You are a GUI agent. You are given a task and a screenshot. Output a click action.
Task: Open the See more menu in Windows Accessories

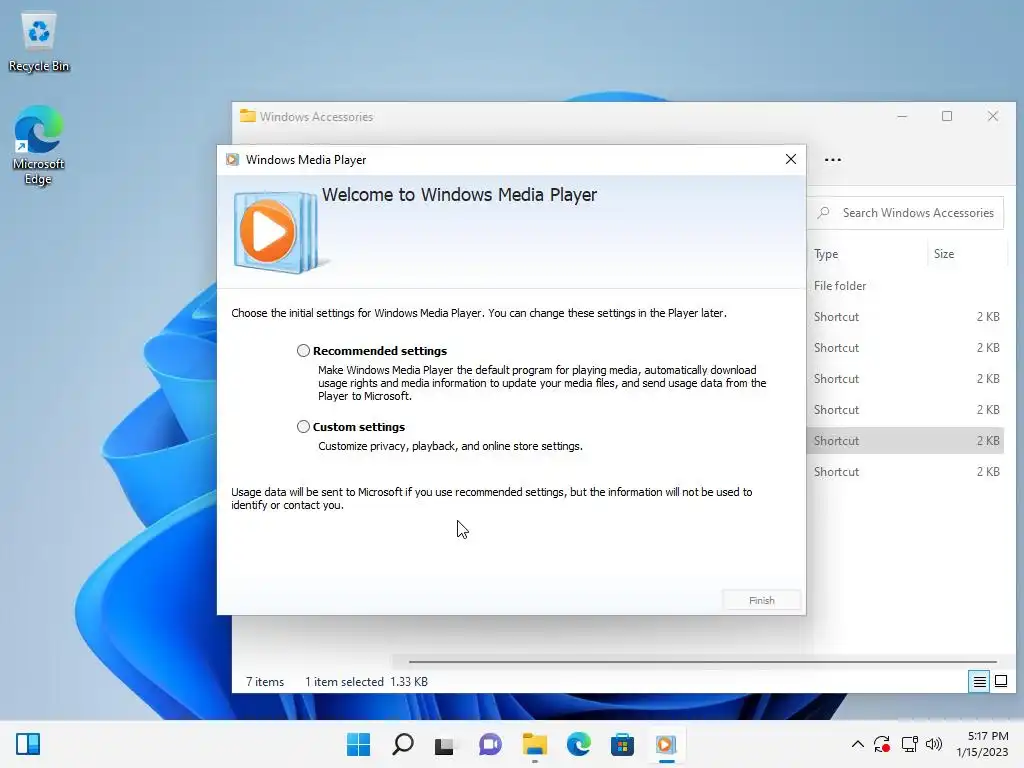click(833, 160)
